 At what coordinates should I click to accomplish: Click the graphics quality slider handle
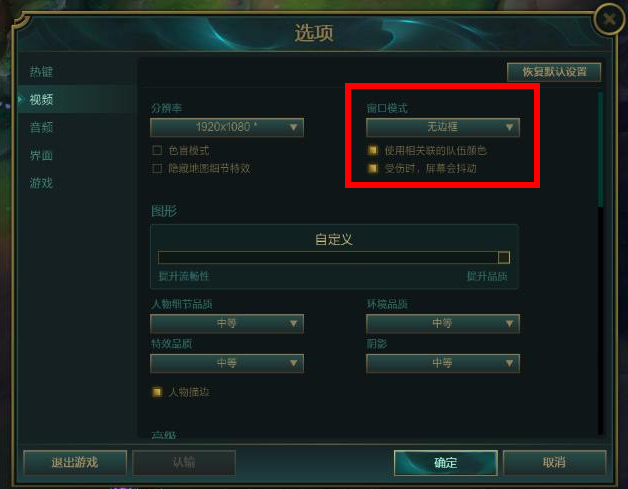pos(504,257)
